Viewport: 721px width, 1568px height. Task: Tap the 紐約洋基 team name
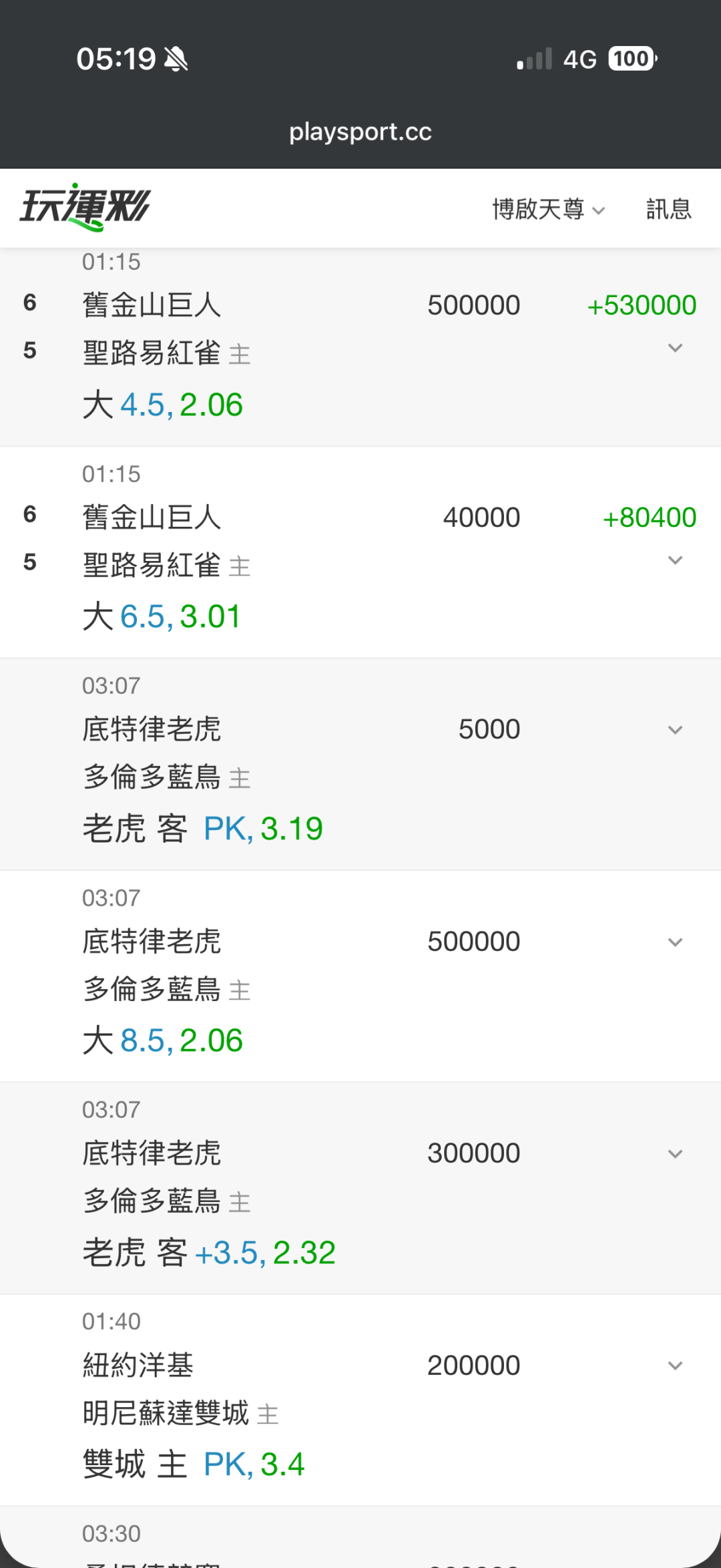pos(138,1365)
